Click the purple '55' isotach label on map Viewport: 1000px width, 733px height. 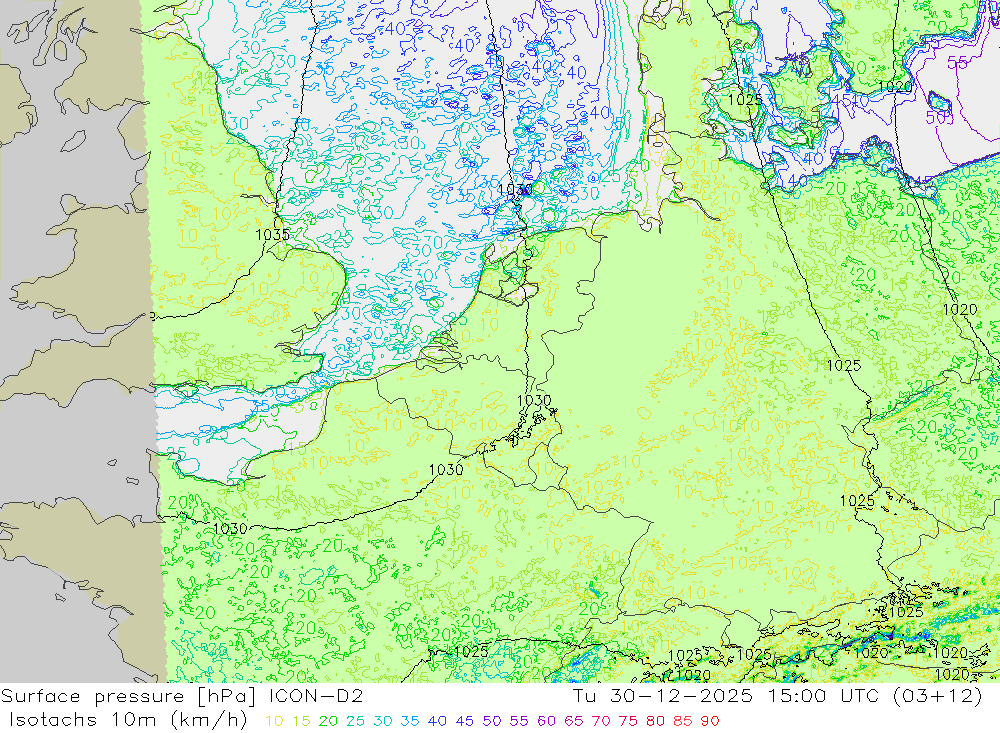click(958, 63)
